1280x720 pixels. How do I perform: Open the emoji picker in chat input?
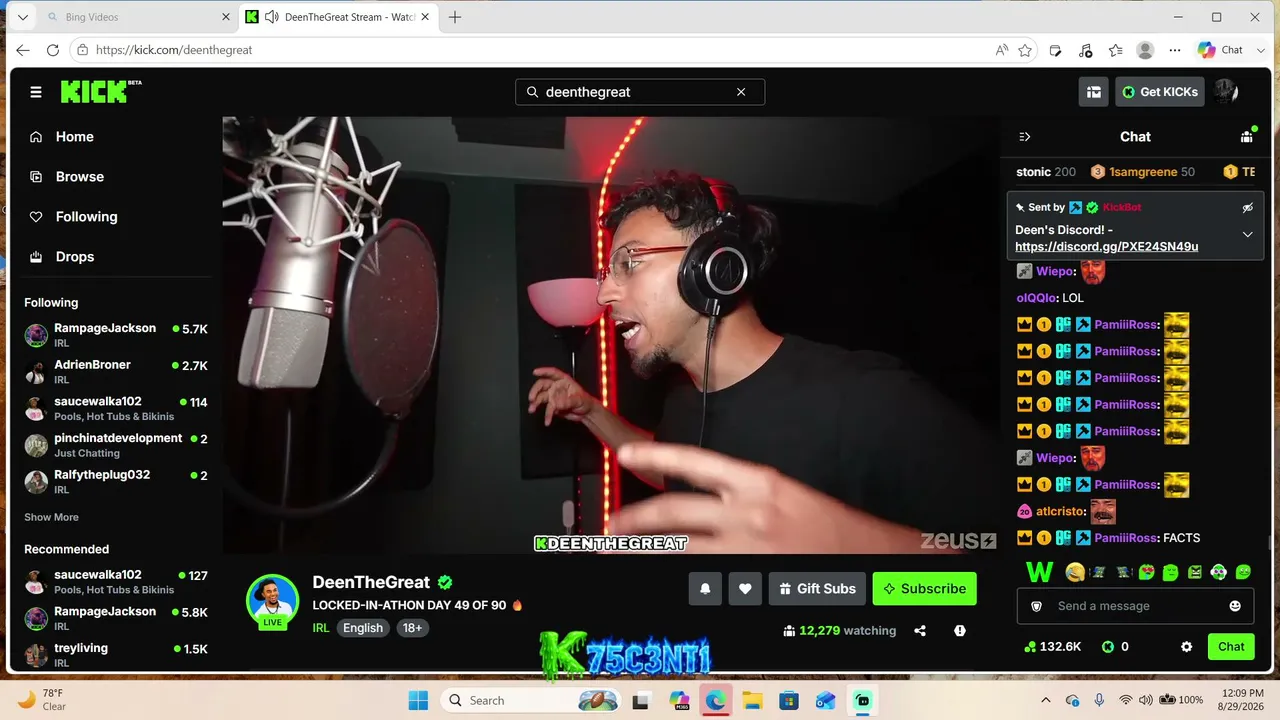1235,606
